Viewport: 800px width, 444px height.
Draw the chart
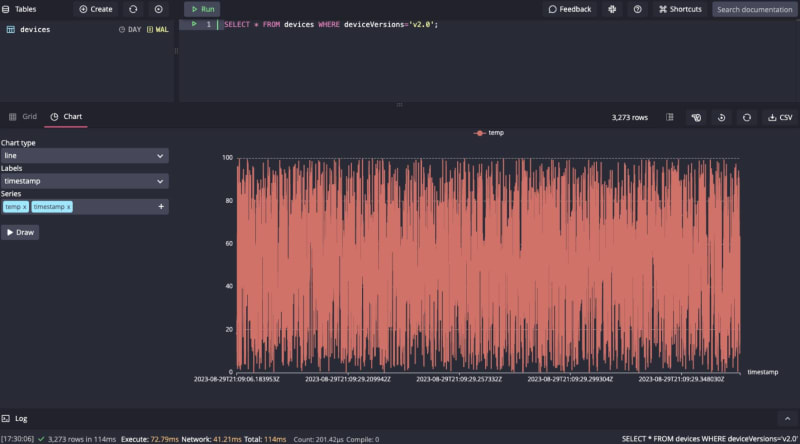tap(20, 232)
